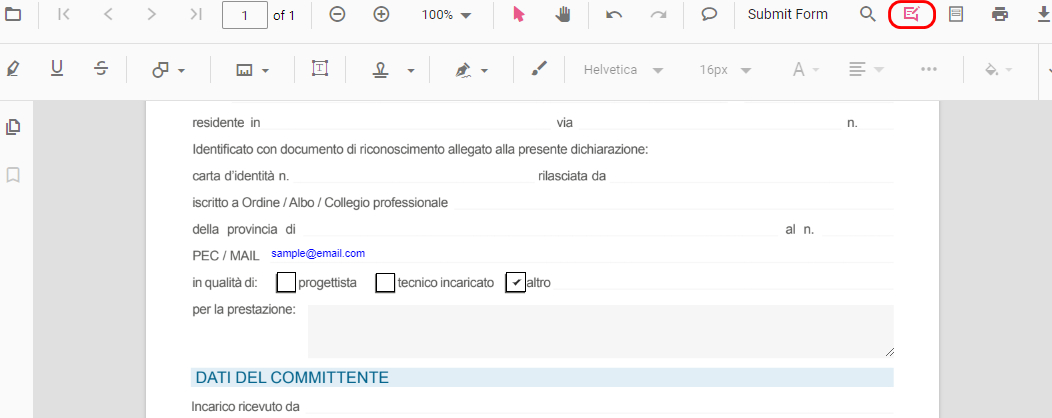Click the residente in text field
The image size is (1052, 418).
click(x=405, y=122)
